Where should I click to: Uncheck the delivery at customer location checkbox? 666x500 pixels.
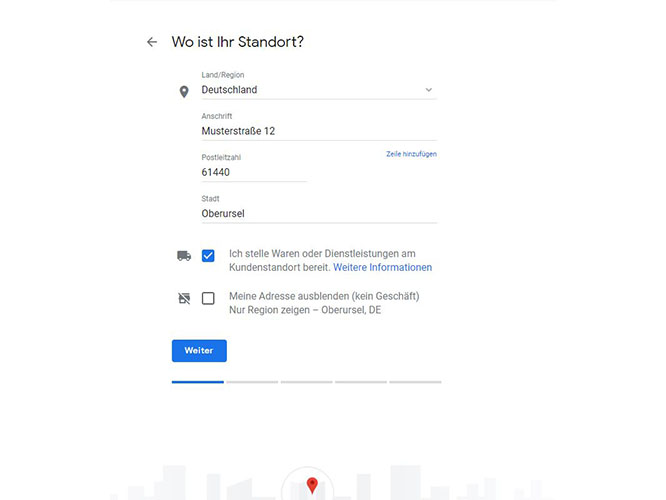pyautogui.click(x=208, y=256)
